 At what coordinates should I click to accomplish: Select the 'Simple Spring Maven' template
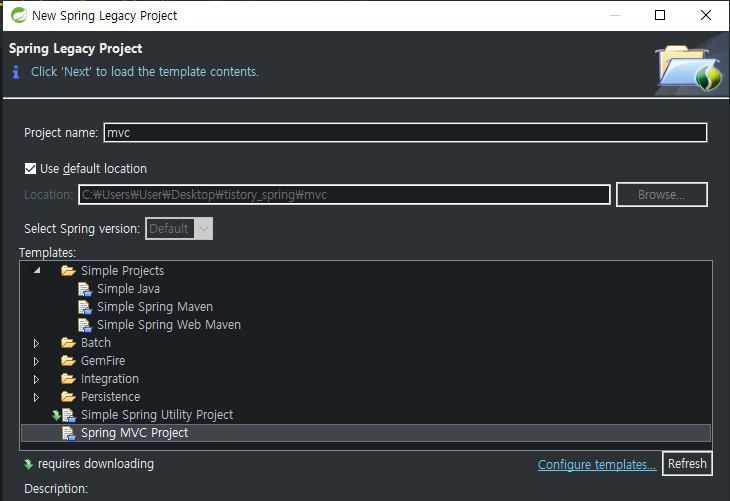155,307
